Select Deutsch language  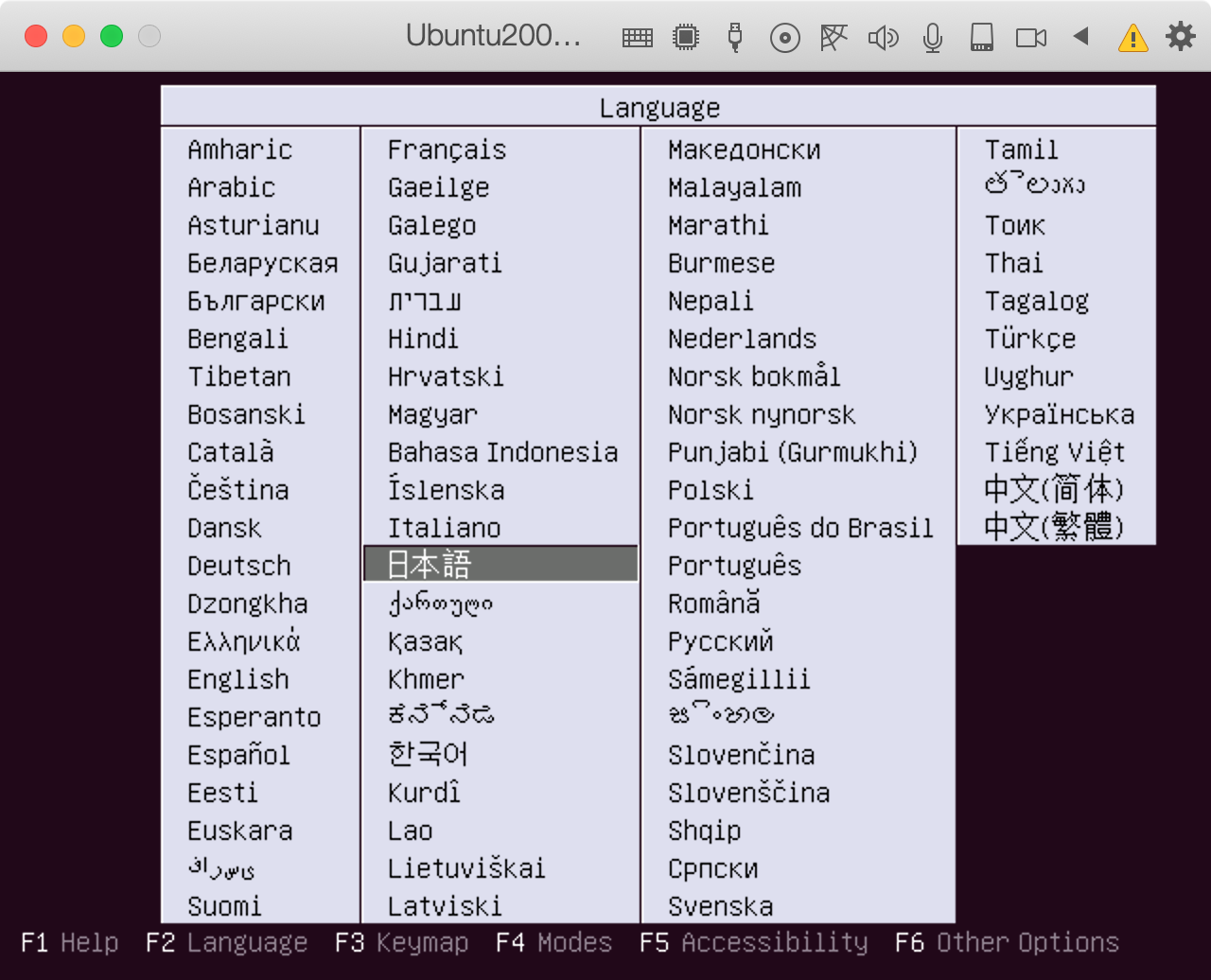(x=239, y=566)
